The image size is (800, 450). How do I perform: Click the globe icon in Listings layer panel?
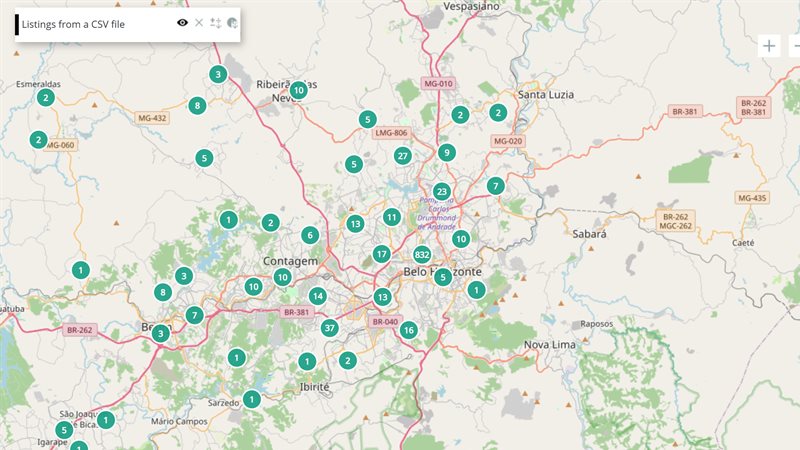click(232, 23)
